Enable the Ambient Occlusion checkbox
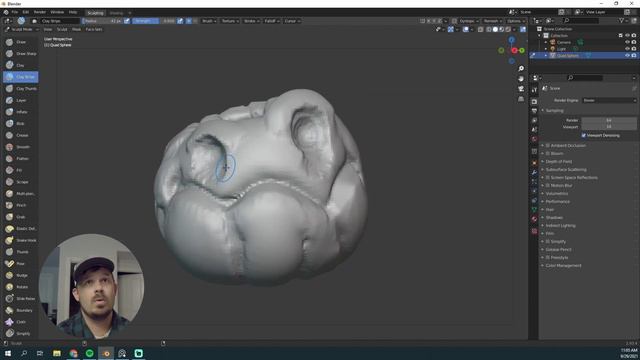 tap(548, 146)
